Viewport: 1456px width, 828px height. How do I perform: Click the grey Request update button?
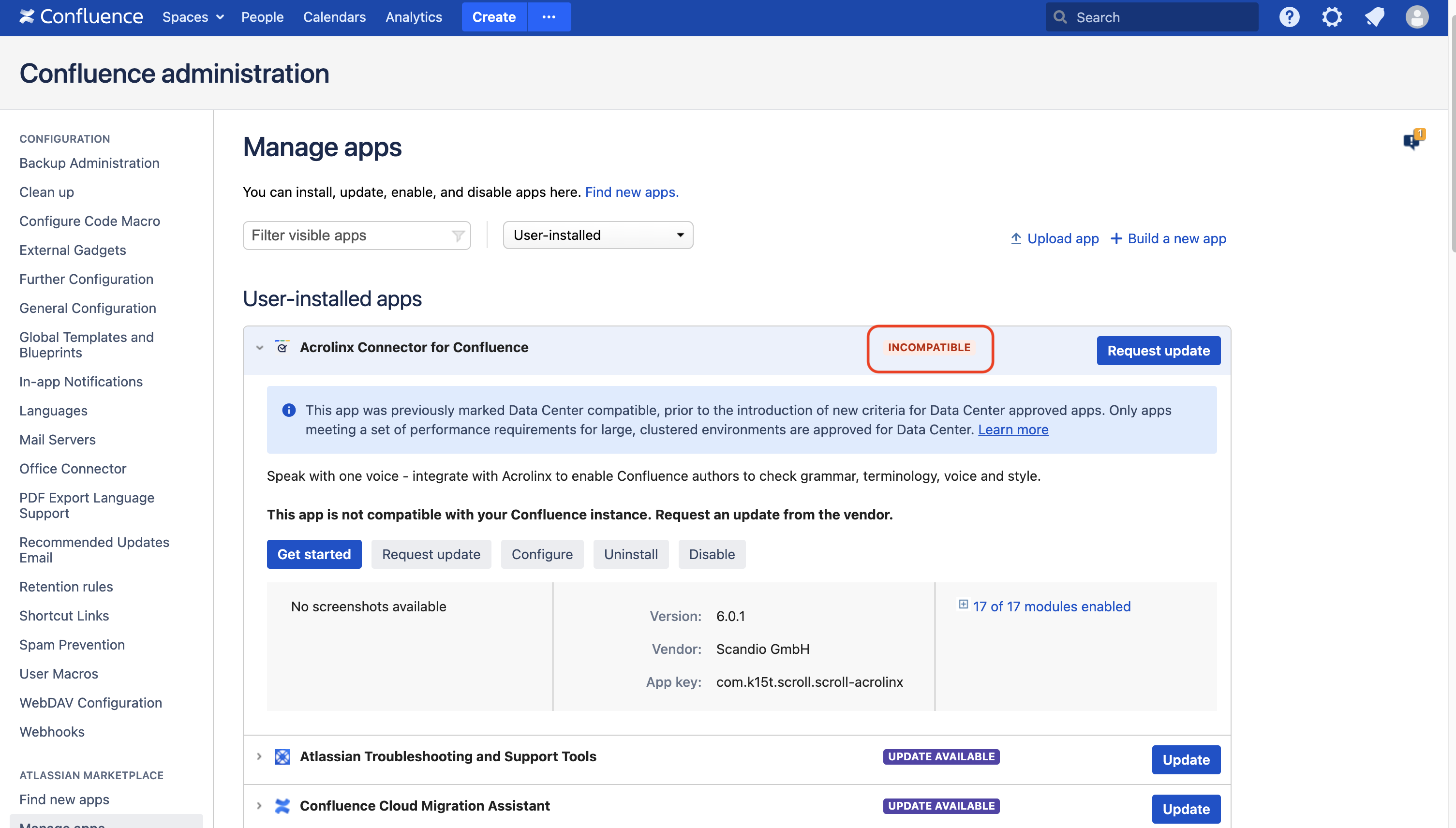tap(431, 554)
